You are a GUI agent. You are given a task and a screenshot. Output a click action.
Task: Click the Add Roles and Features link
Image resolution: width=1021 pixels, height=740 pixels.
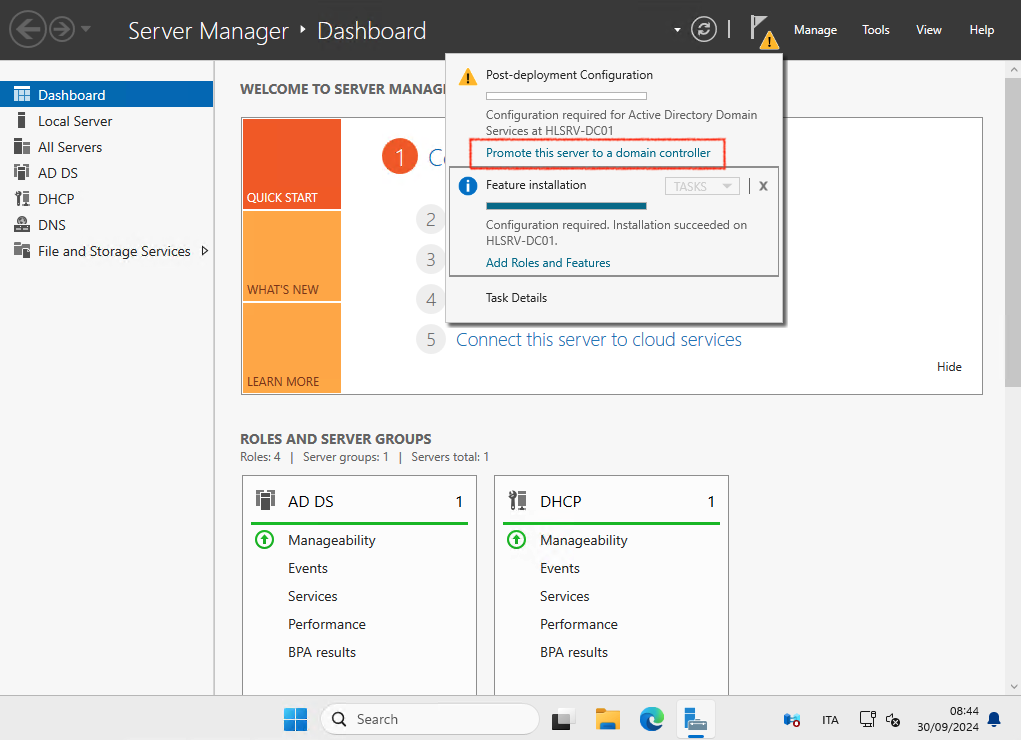[x=548, y=263]
